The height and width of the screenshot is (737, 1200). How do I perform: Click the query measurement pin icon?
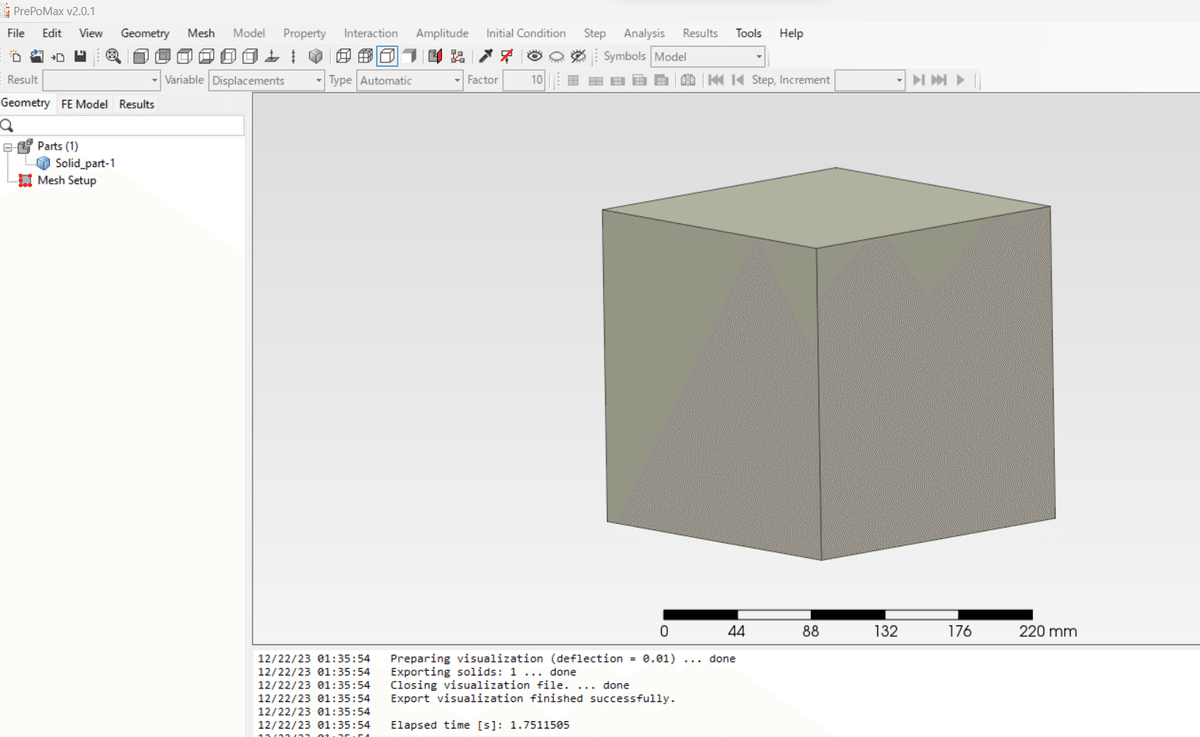tap(485, 57)
